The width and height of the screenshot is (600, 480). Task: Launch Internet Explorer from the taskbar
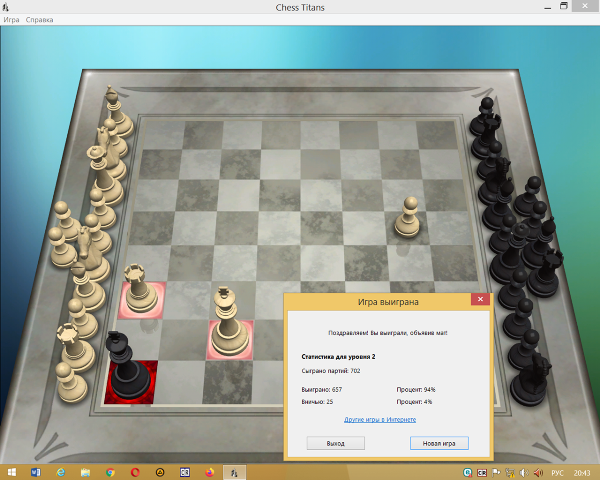pos(61,471)
